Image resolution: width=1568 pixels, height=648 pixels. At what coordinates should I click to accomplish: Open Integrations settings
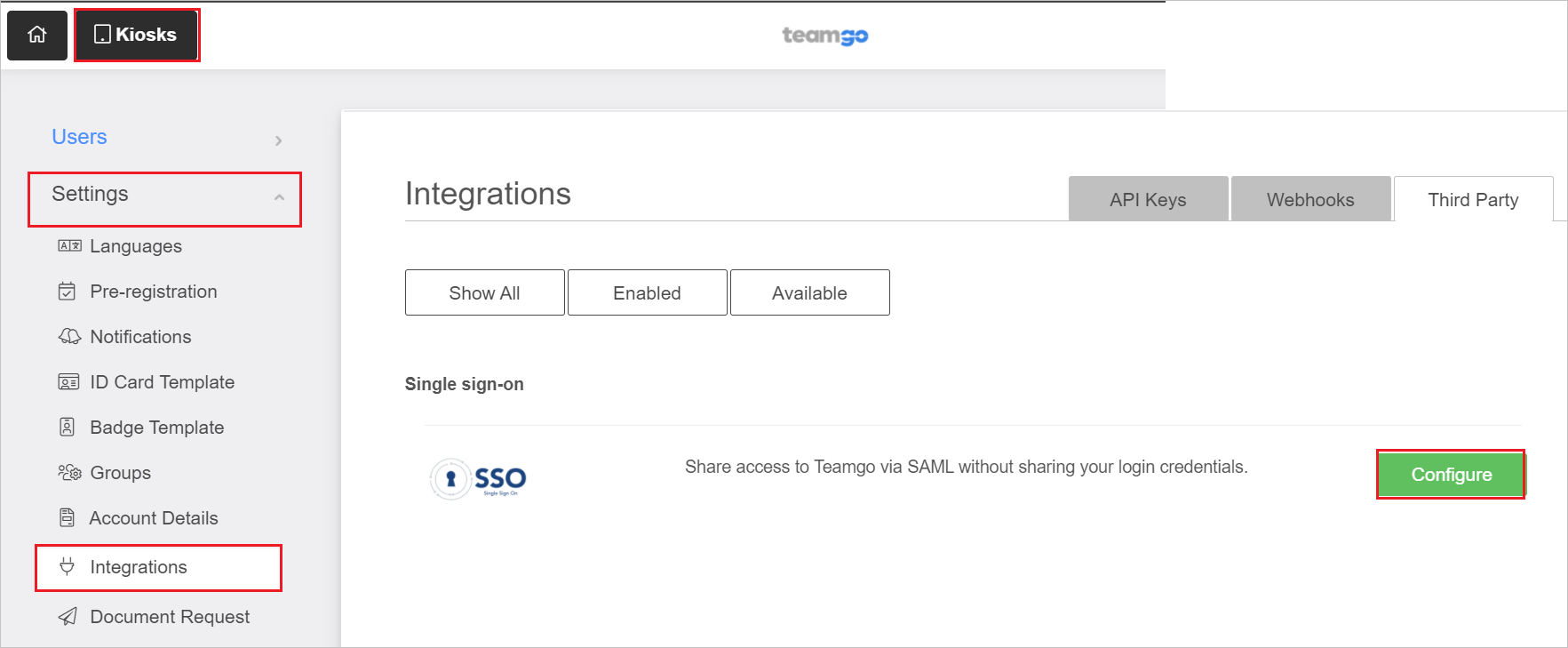[x=138, y=567]
